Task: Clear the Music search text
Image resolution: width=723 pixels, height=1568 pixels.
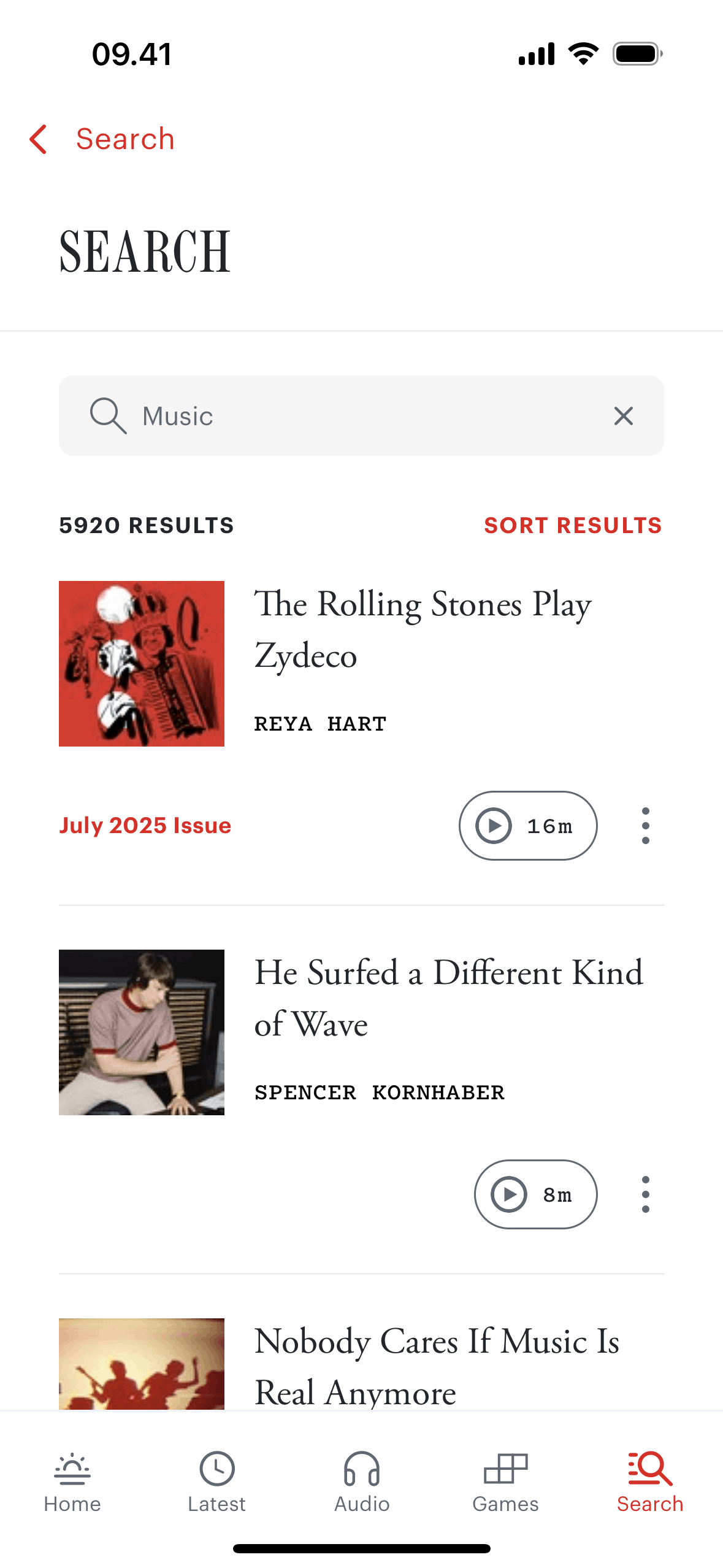Action: tap(623, 416)
